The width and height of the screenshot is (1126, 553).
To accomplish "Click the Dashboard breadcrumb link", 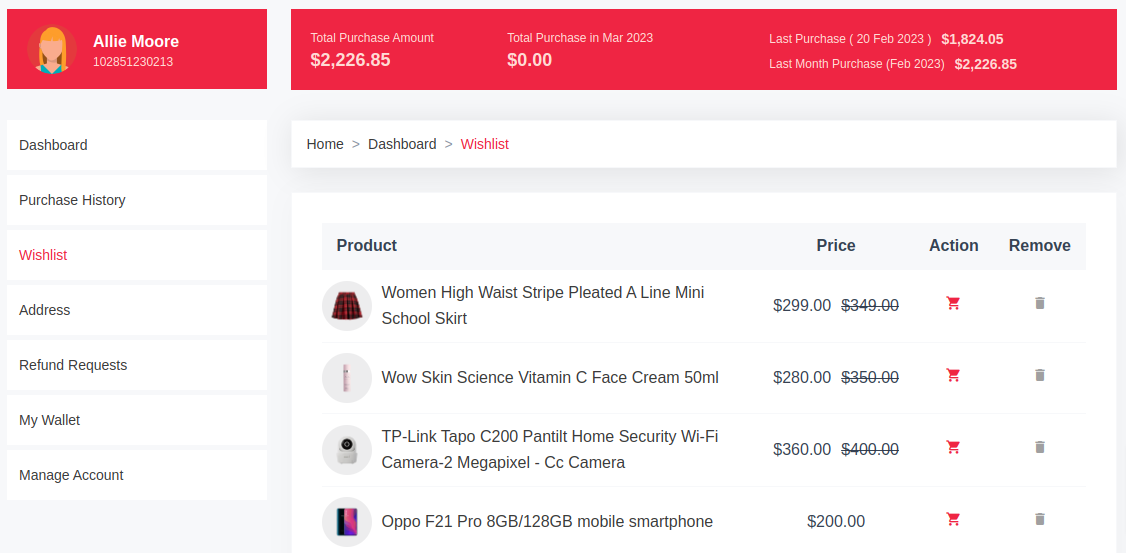I will click(402, 144).
